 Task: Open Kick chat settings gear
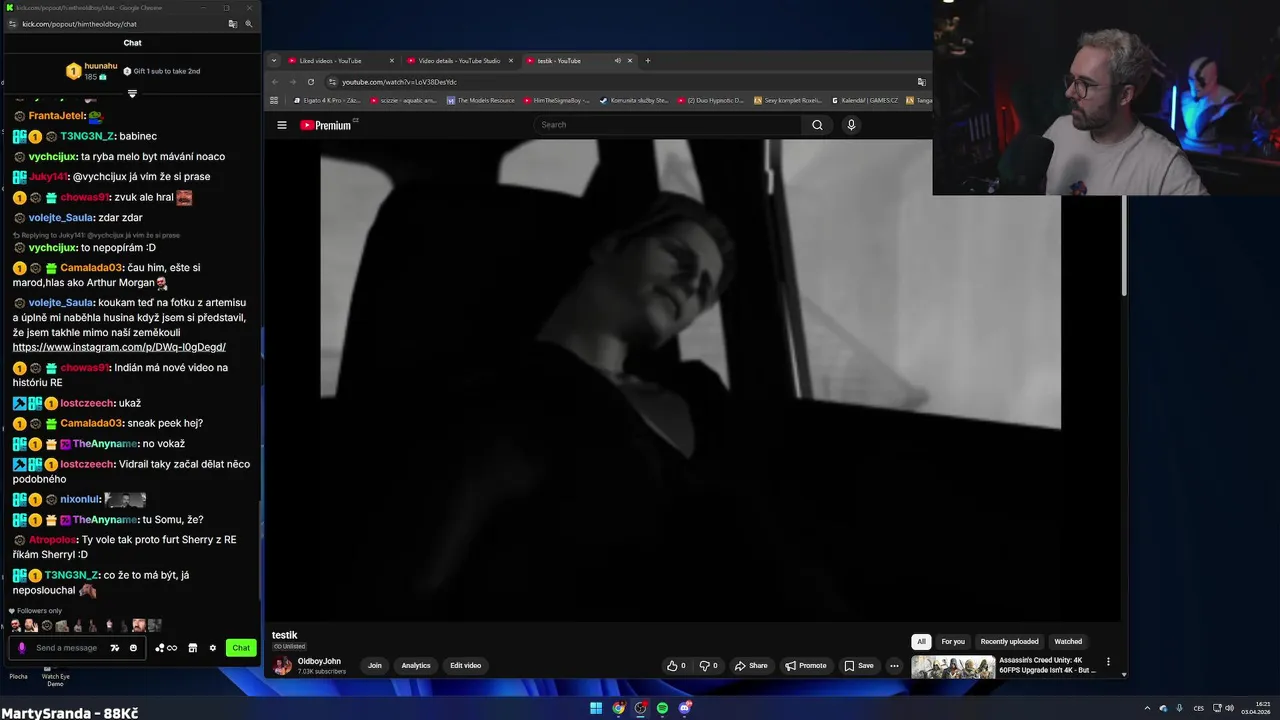pos(212,648)
